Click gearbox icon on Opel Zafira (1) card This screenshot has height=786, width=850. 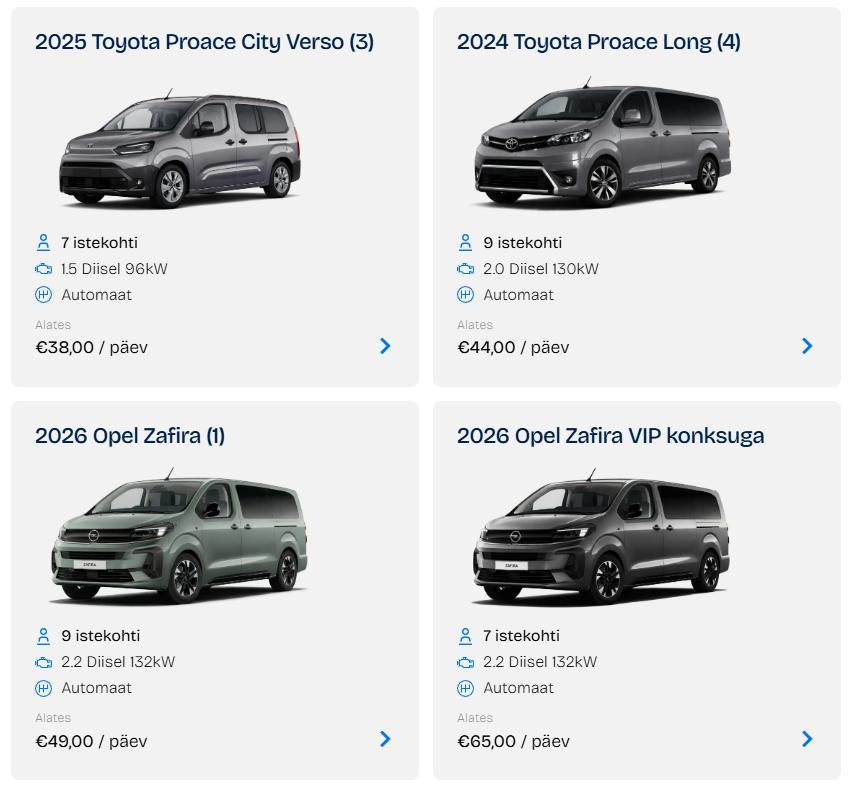pos(43,688)
